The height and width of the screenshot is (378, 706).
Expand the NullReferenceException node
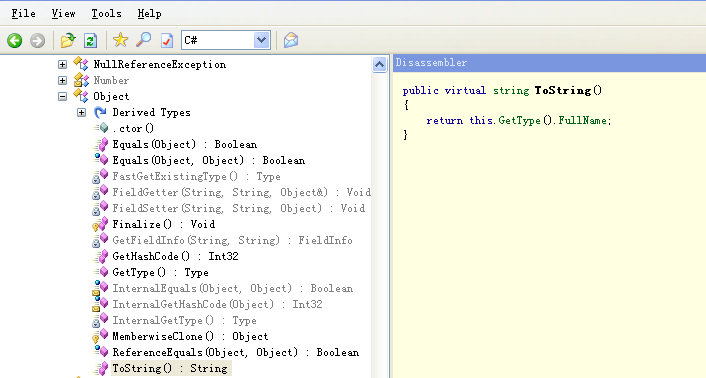point(63,64)
